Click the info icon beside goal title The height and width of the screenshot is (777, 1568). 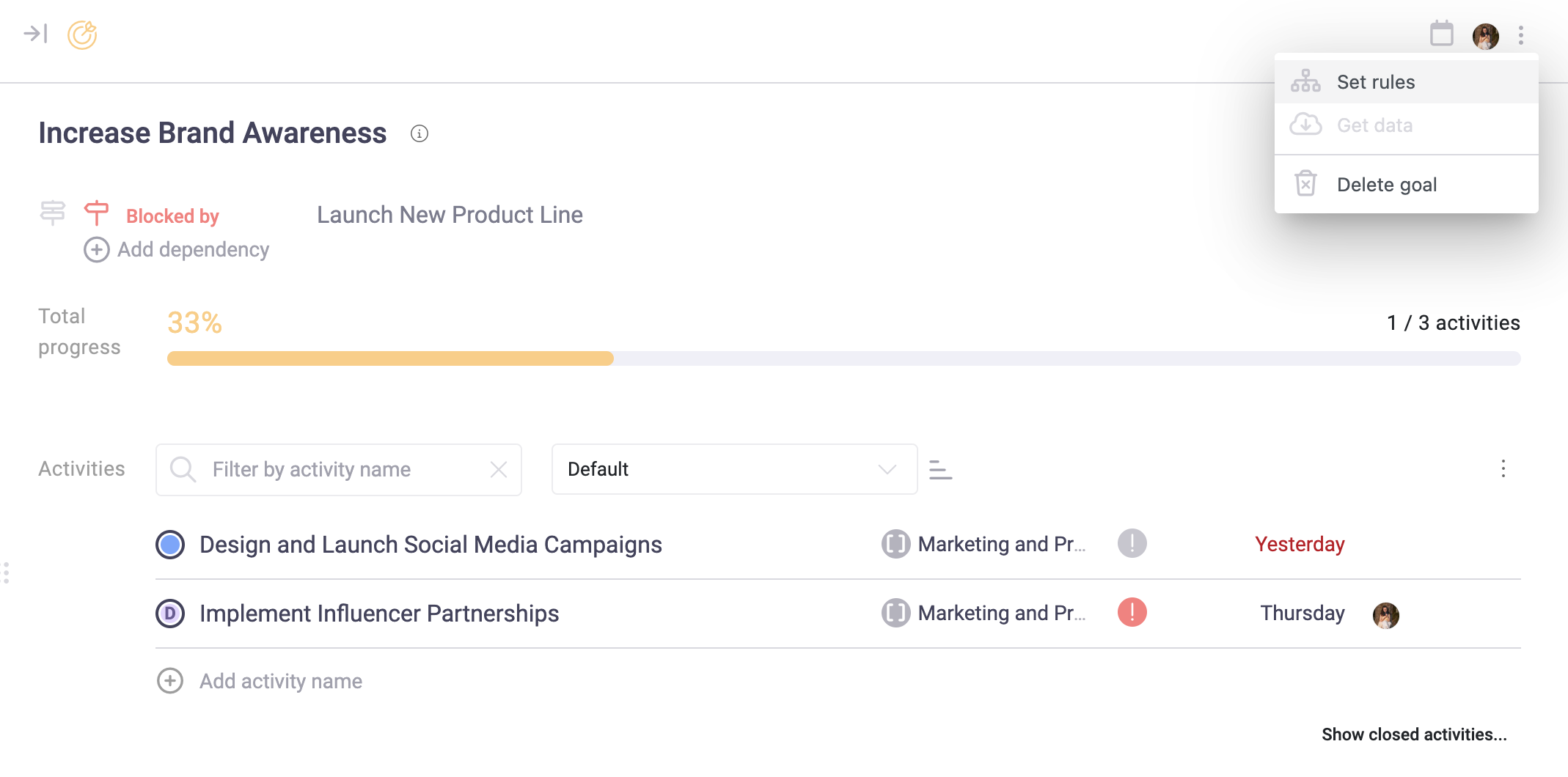coord(420,133)
